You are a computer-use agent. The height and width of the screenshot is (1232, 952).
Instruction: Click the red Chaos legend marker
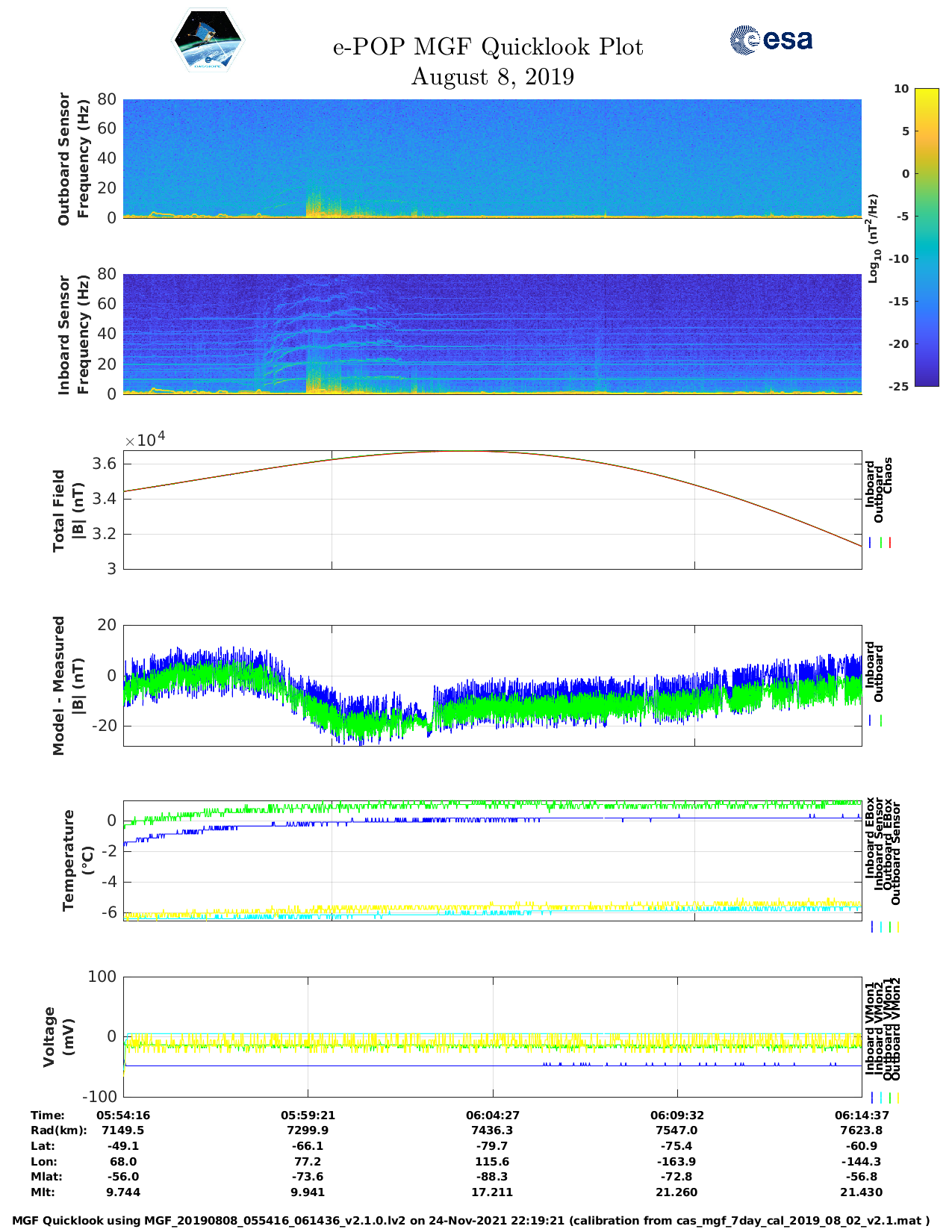(x=890, y=543)
